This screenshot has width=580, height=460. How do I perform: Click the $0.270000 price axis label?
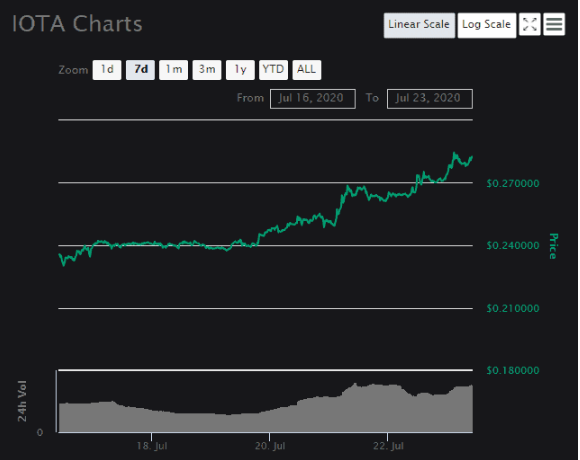pos(513,183)
